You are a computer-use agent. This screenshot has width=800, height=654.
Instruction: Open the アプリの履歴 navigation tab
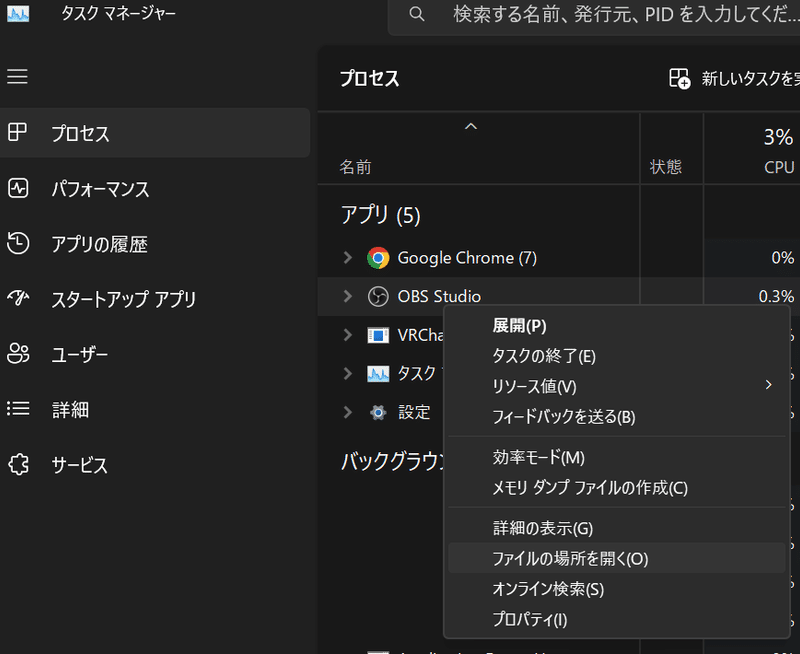[x=155, y=244]
